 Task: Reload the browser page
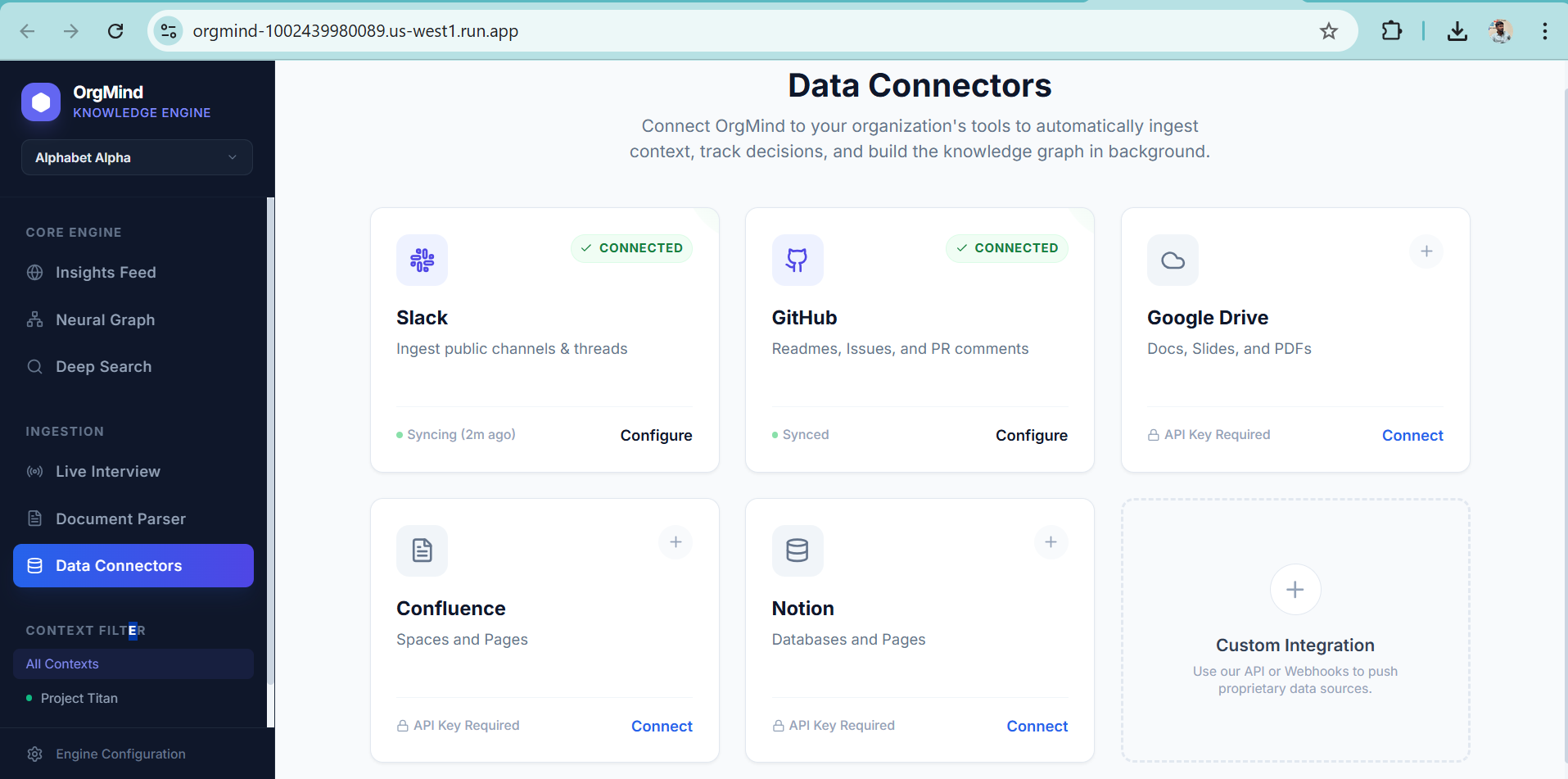pos(115,31)
